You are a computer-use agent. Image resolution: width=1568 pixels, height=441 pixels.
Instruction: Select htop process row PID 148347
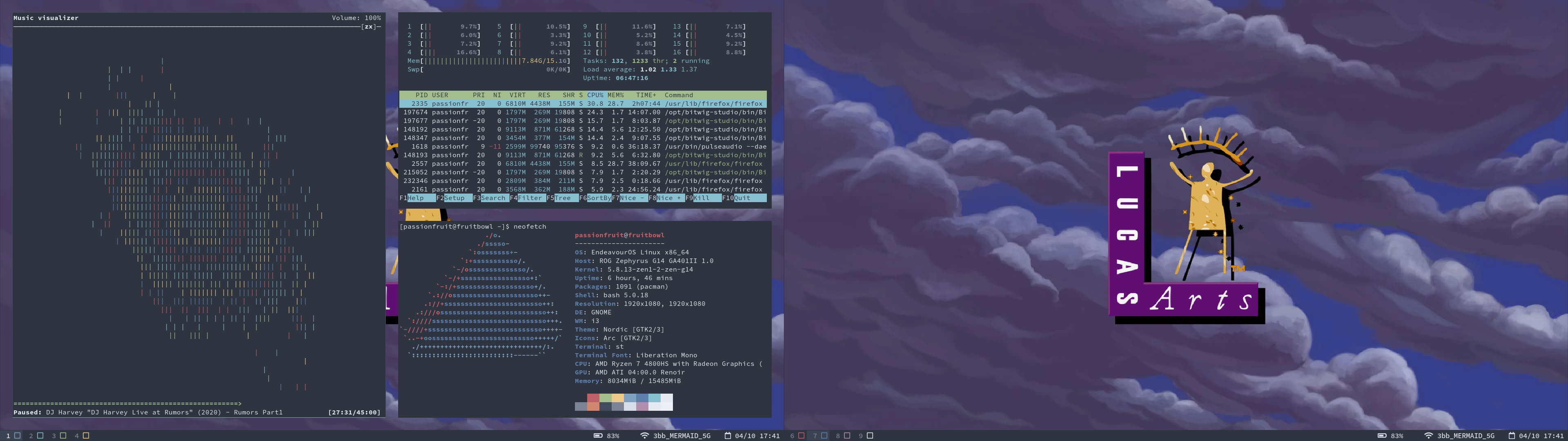(583, 138)
